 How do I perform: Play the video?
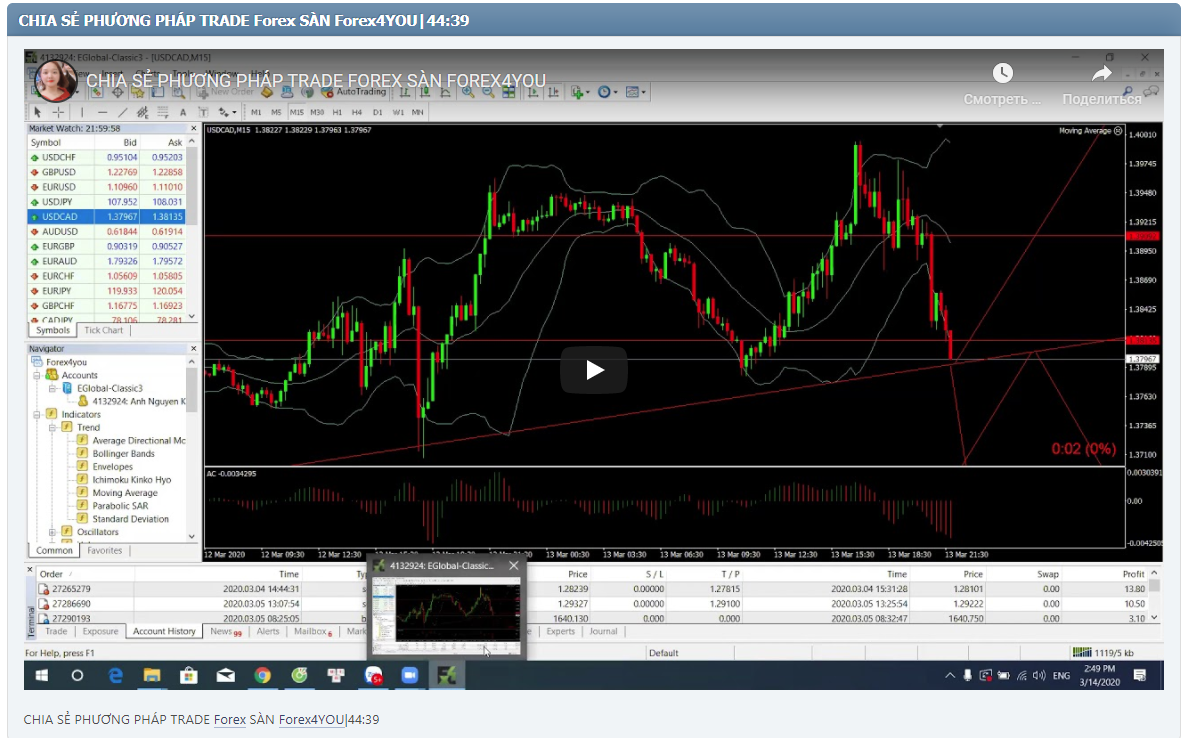(x=594, y=369)
